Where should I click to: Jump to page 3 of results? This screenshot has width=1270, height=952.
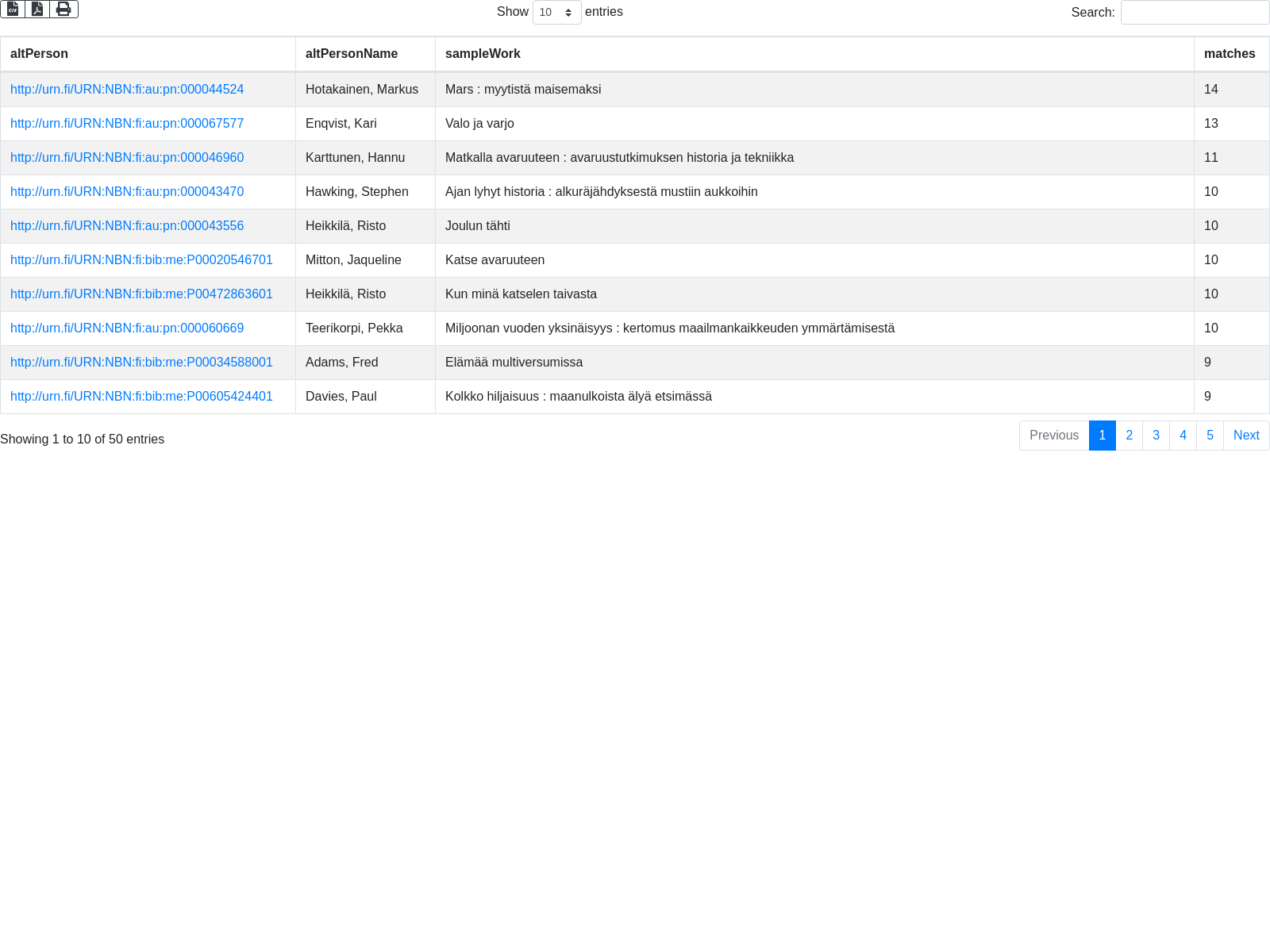(x=1156, y=436)
